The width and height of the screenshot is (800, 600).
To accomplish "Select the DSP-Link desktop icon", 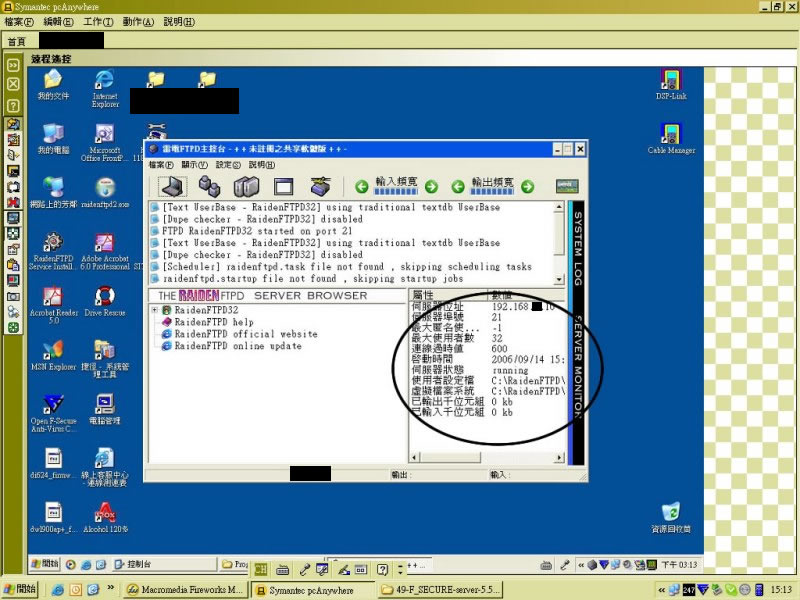I will tap(671, 85).
